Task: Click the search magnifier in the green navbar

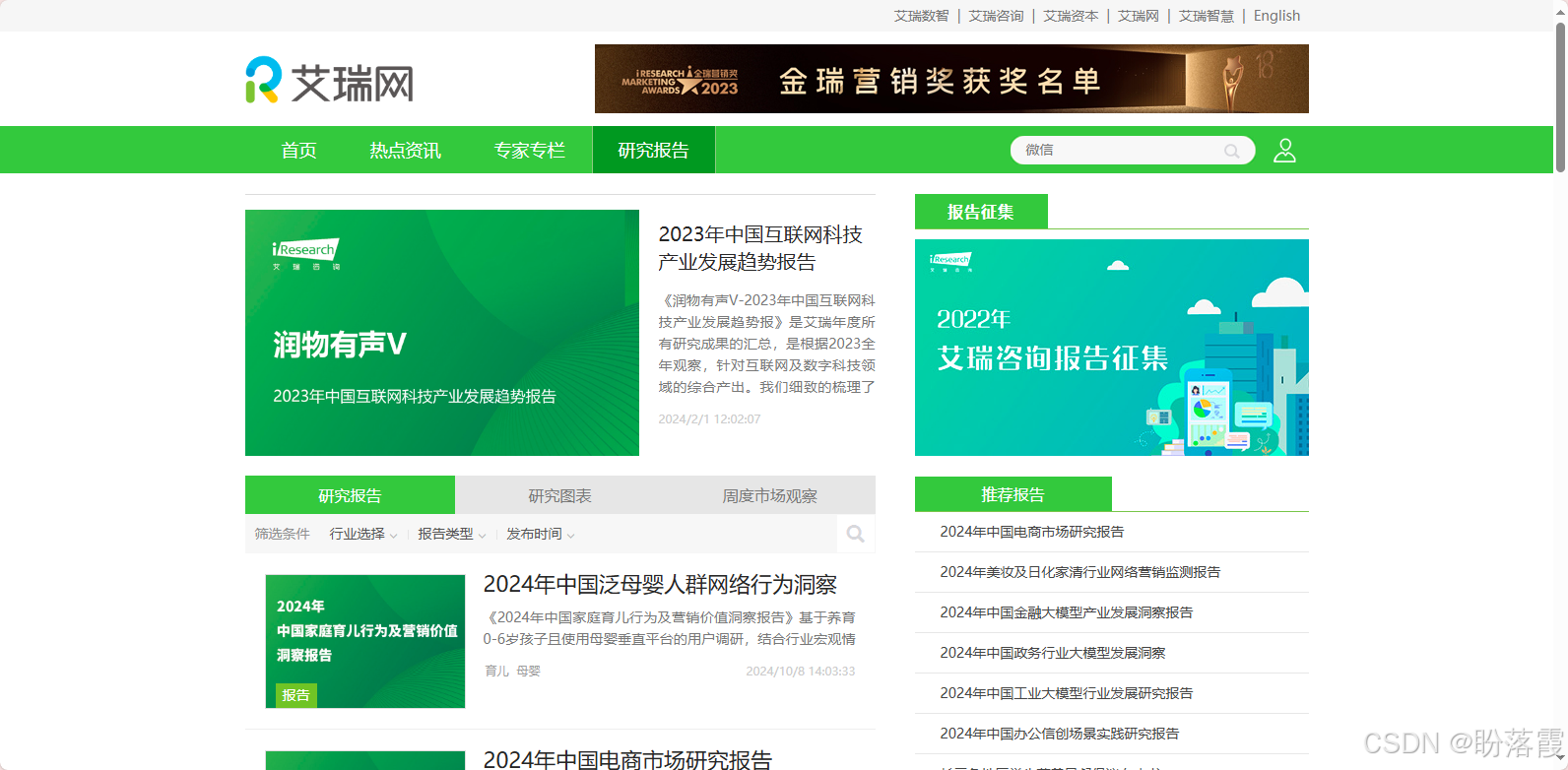Action: tap(1232, 151)
